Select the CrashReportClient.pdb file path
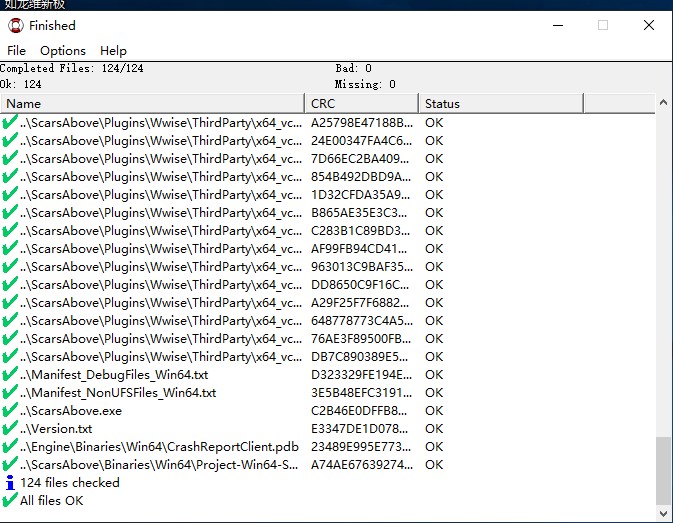 [159, 447]
